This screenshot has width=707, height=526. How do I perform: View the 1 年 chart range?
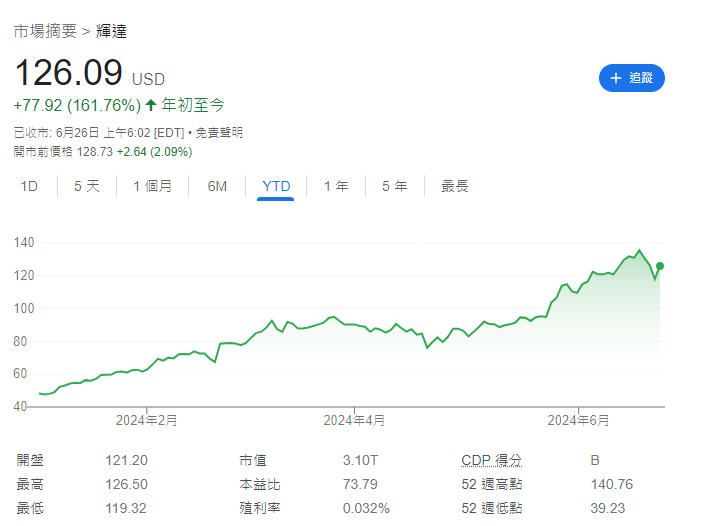click(x=336, y=186)
